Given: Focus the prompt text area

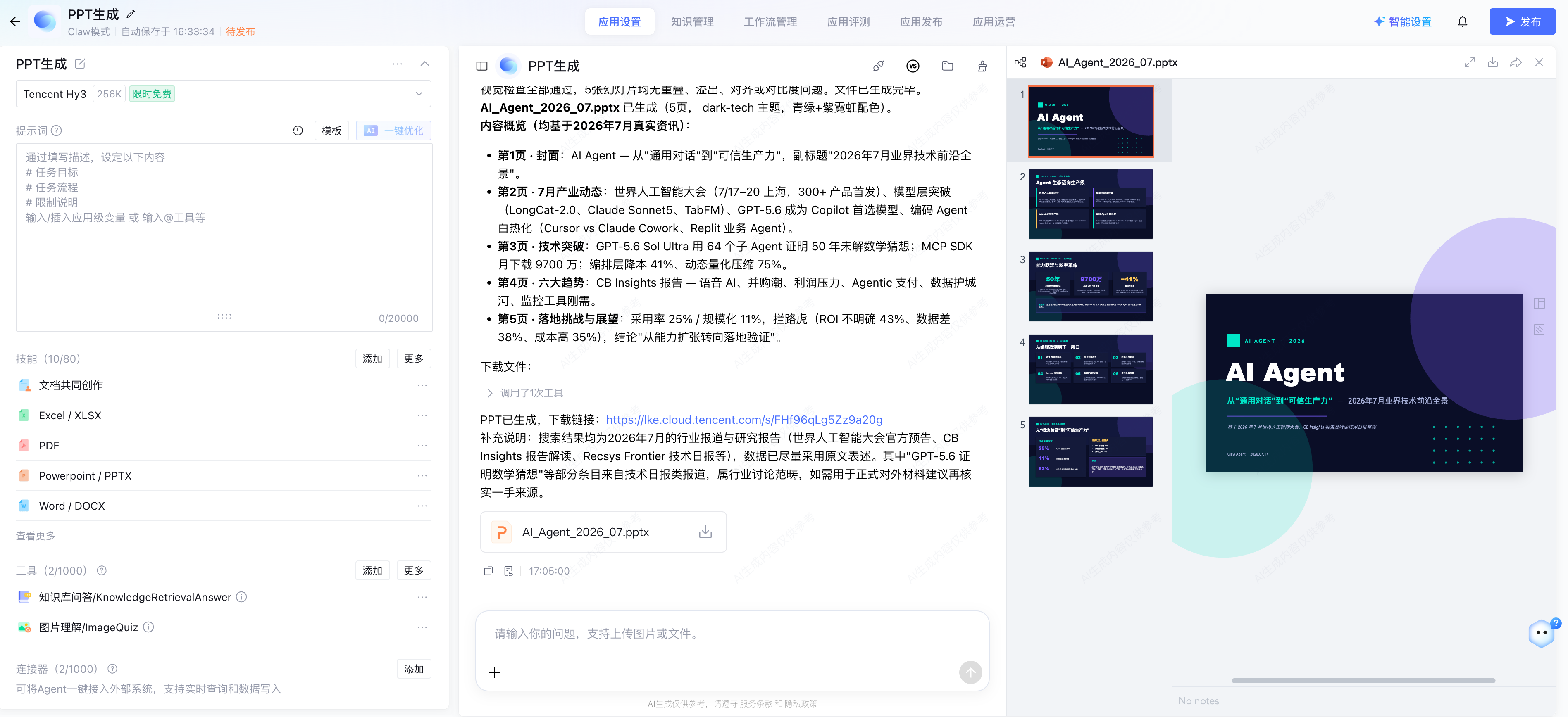Looking at the screenshot, I should pos(224,237).
